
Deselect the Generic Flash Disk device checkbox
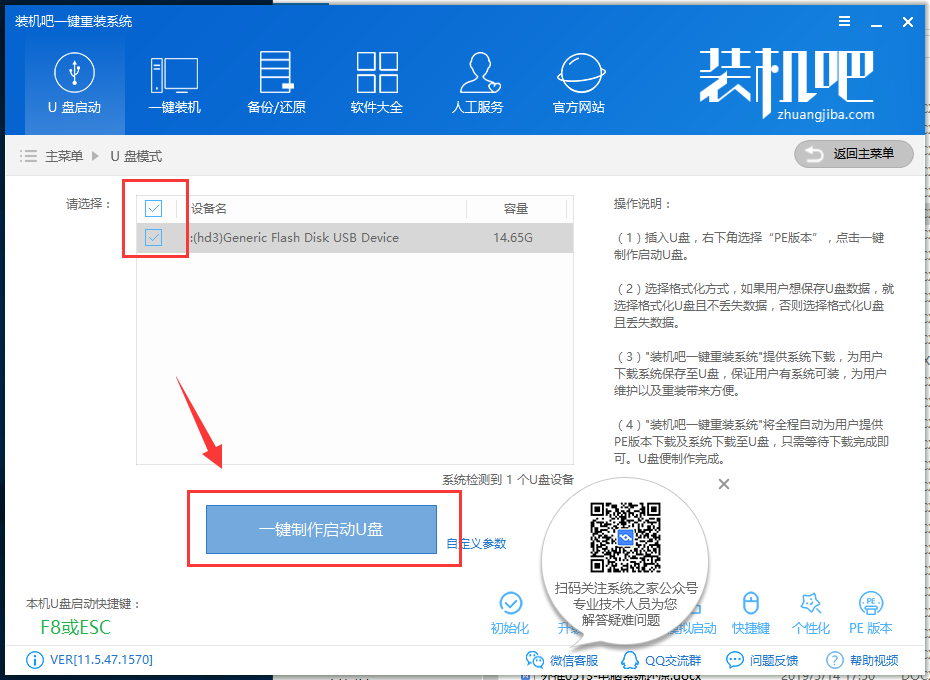click(154, 238)
